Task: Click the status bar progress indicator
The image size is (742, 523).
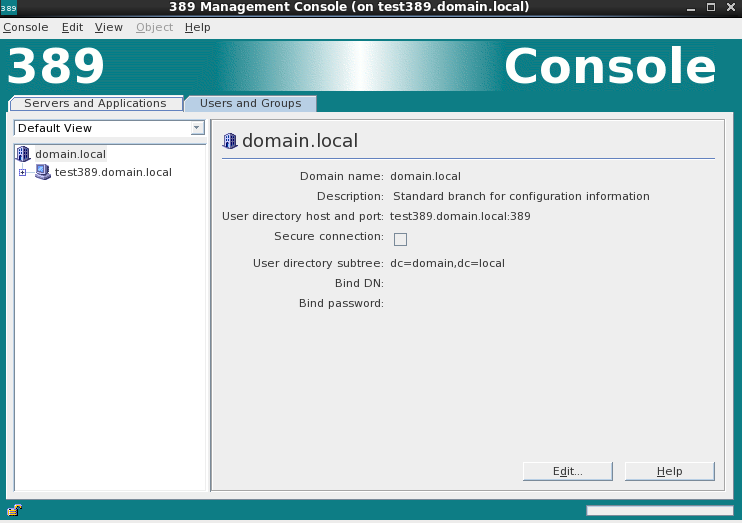Action: 659,510
